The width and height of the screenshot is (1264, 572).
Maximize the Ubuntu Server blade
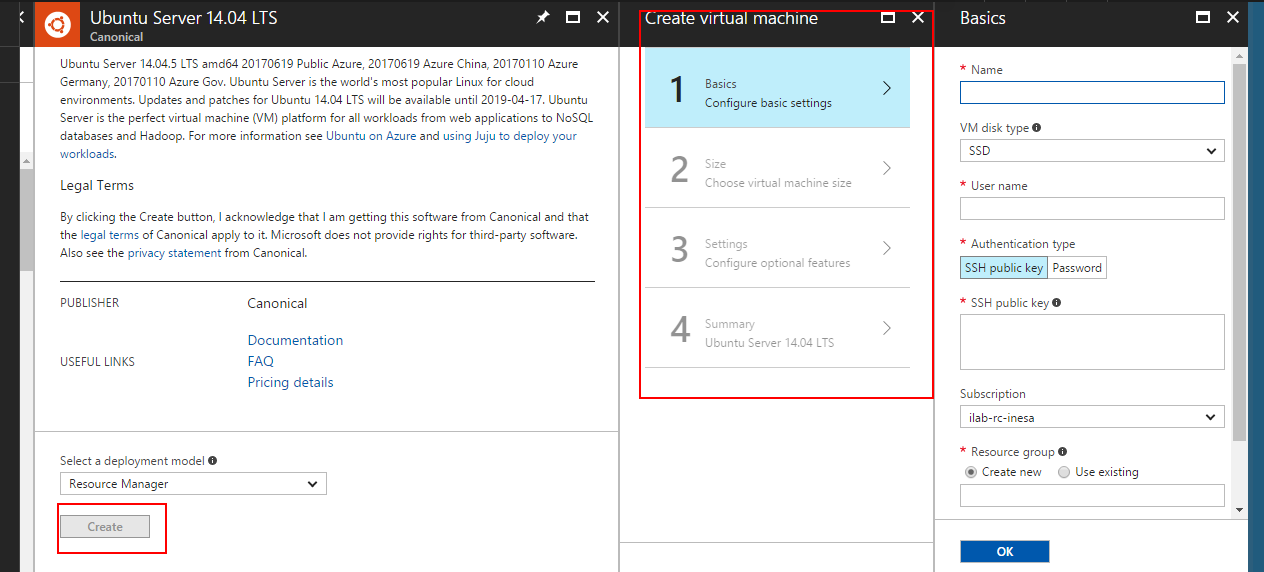(573, 17)
